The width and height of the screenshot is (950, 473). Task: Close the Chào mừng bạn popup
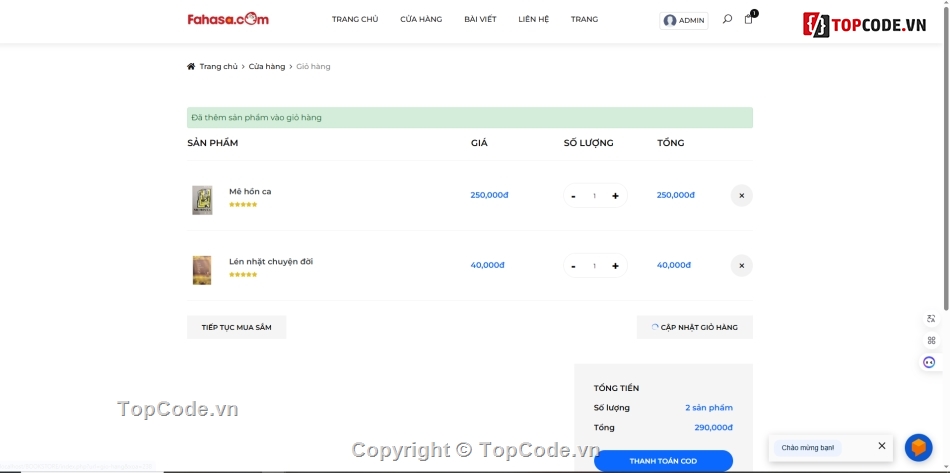point(882,446)
